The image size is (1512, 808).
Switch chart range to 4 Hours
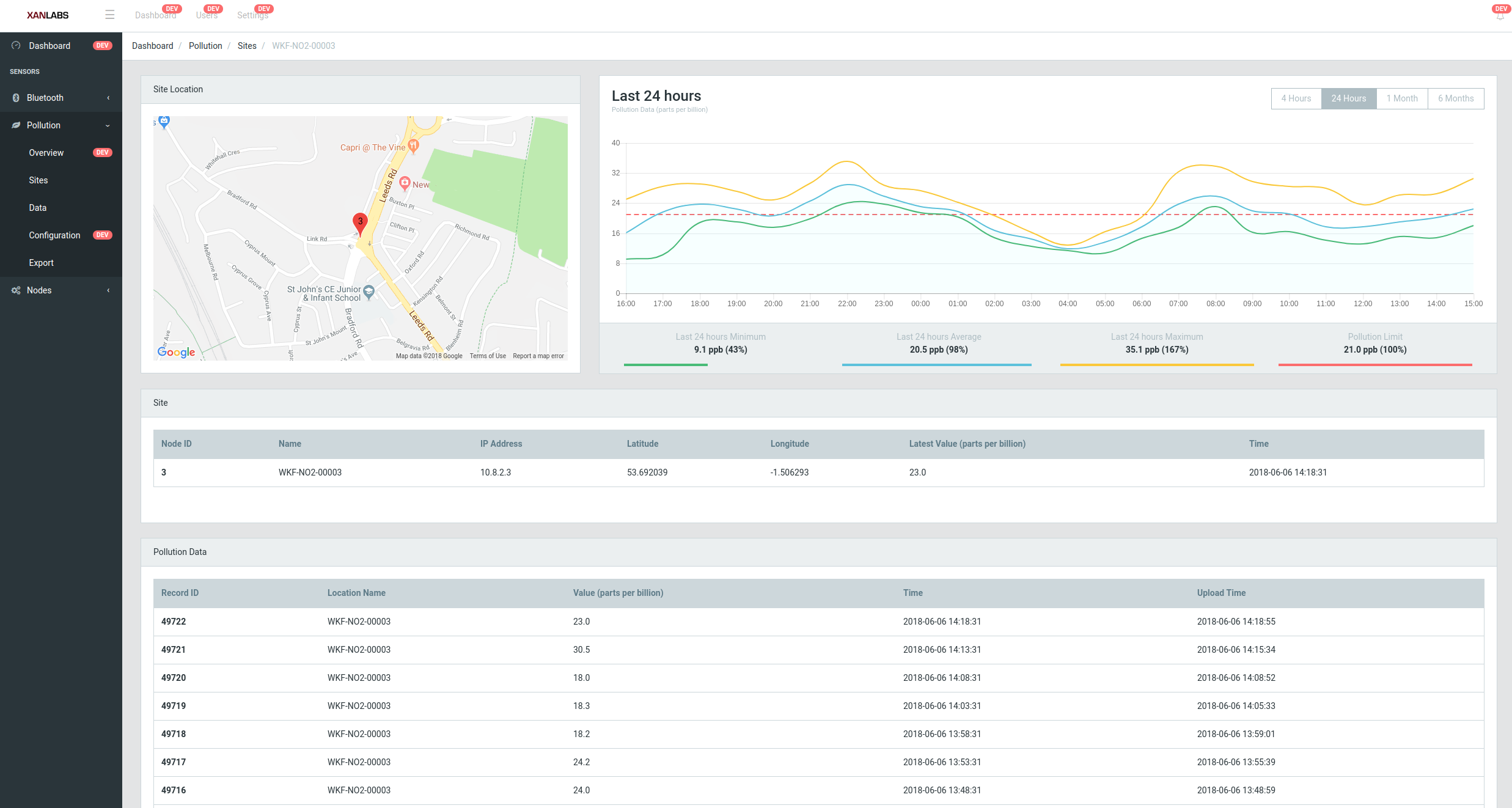(x=1296, y=98)
